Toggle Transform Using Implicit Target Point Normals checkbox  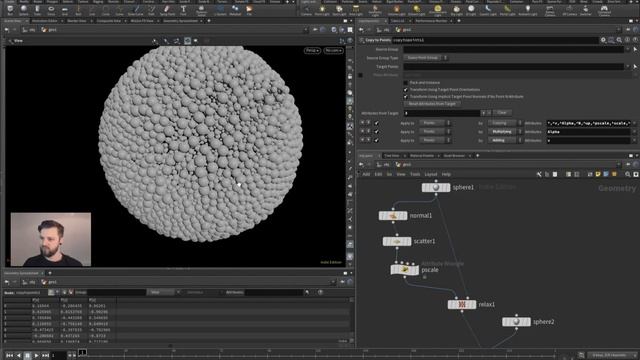(x=406, y=97)
